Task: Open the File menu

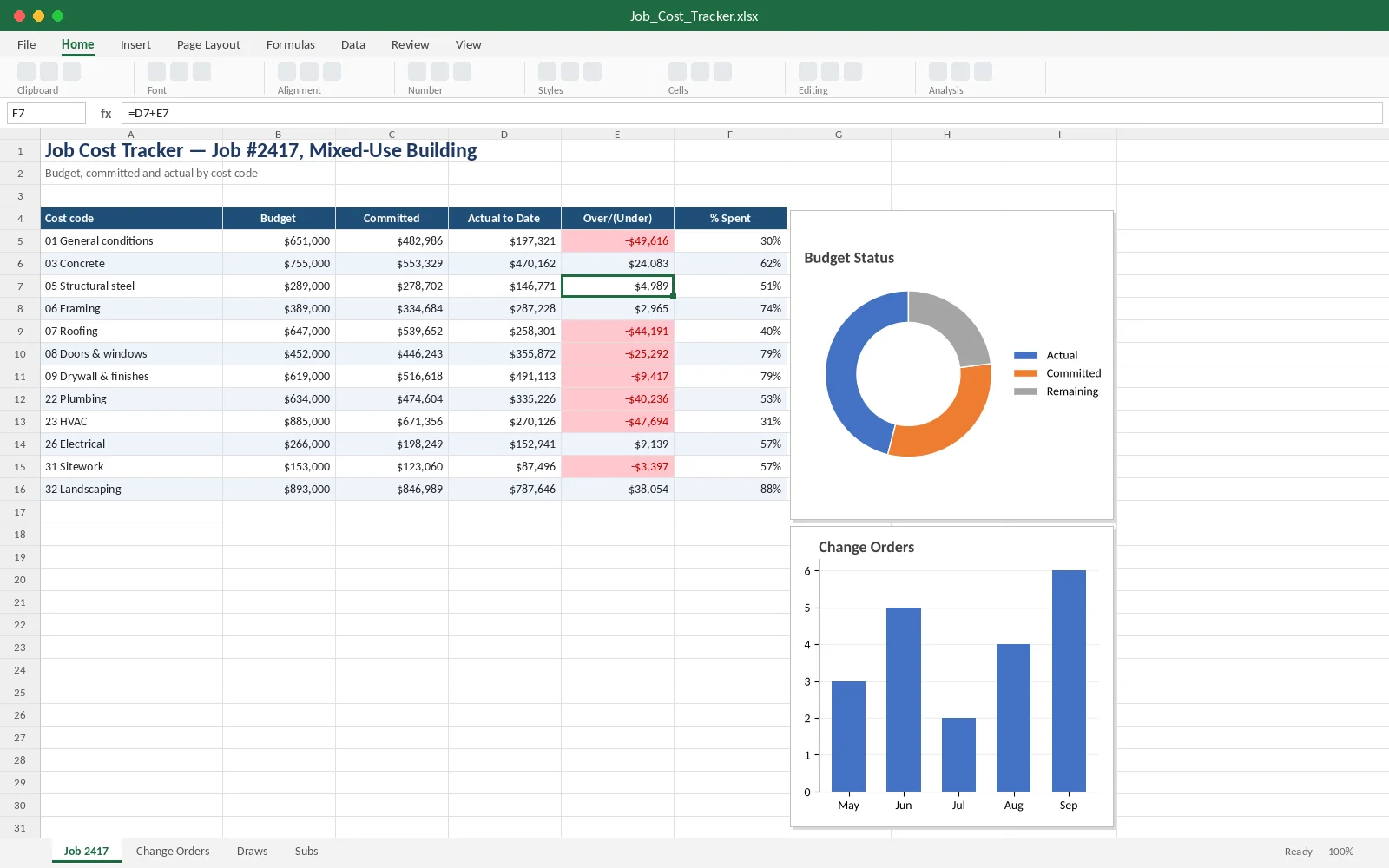Action: point(27,44)
